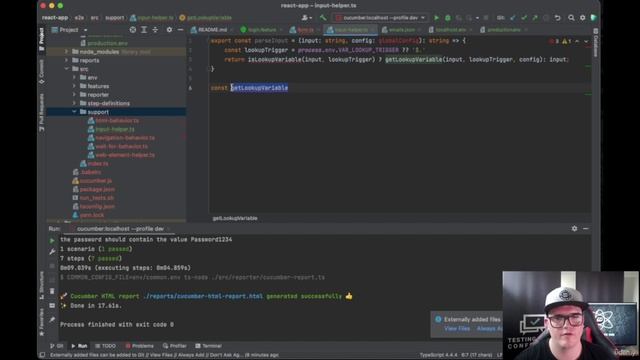
Task: Click support in breadcrumb path
Action: (x=115, y=18)
